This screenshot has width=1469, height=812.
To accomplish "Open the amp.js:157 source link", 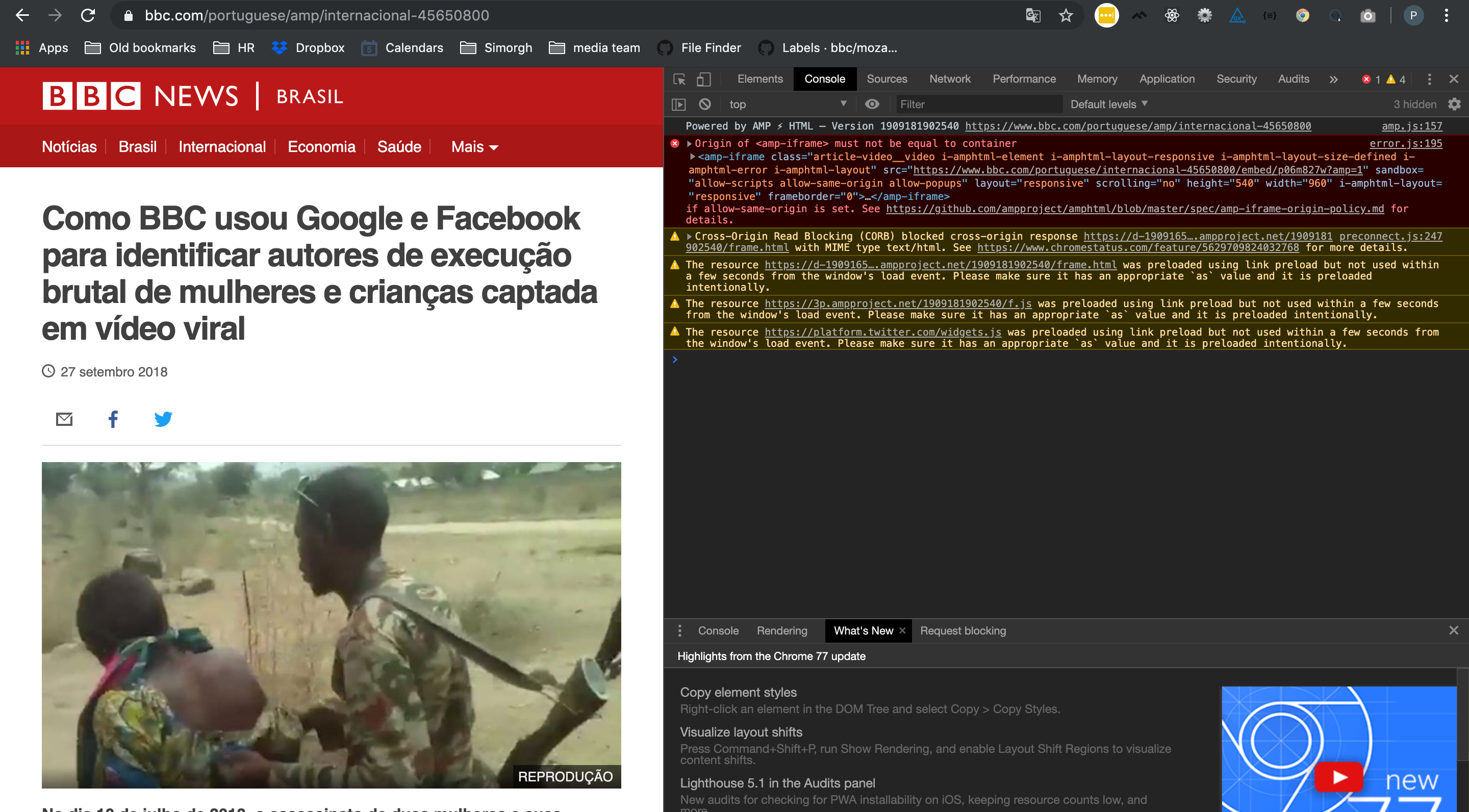I will click(1411, 125).
